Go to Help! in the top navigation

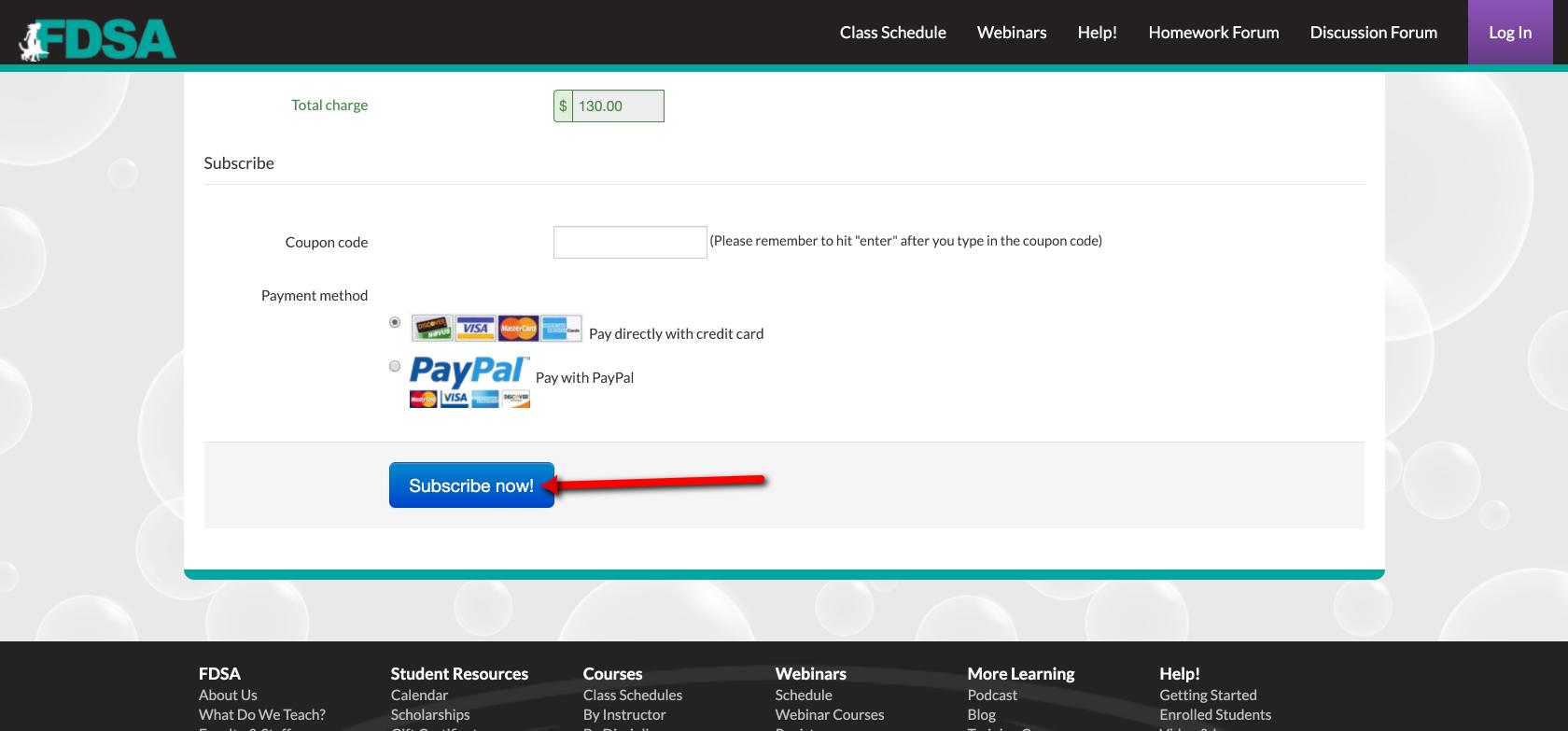pos(1097,33)
